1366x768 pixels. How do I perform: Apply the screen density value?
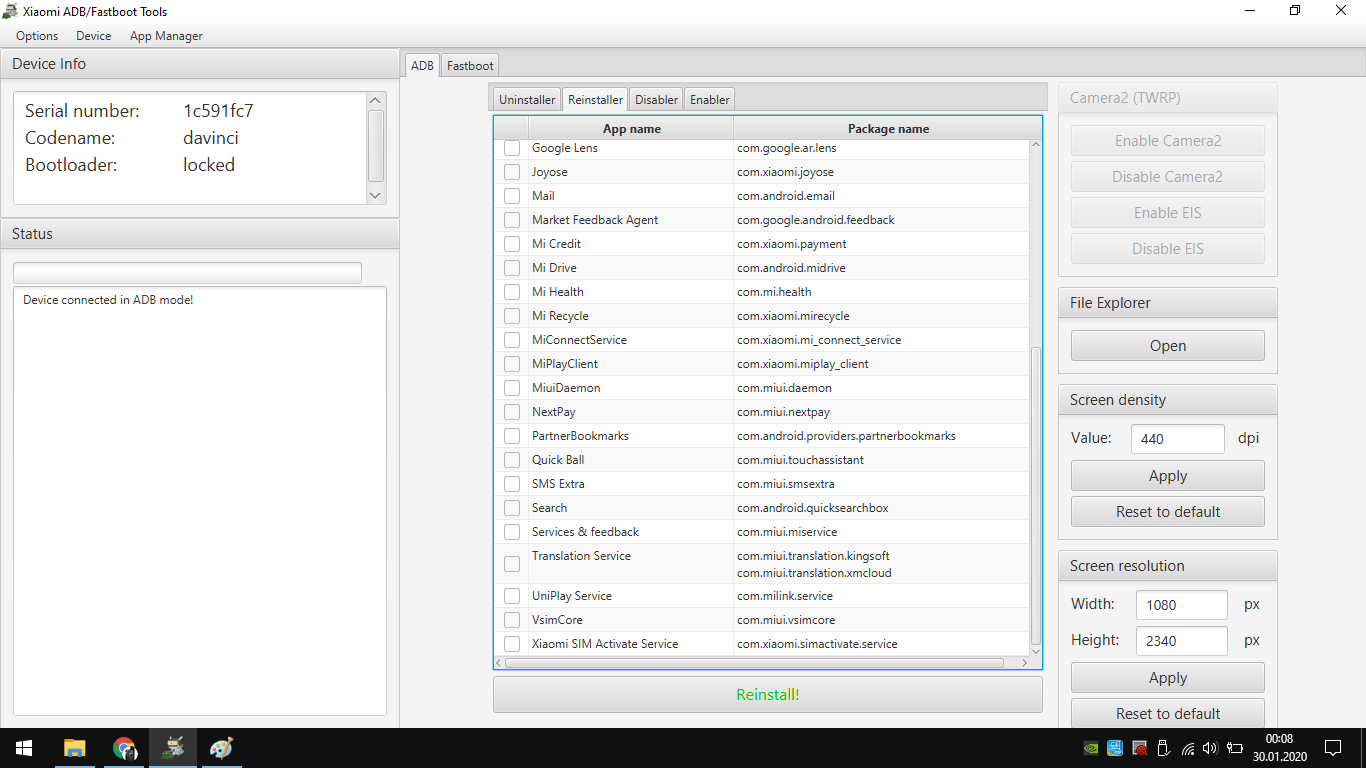[x=1167, y=476]
